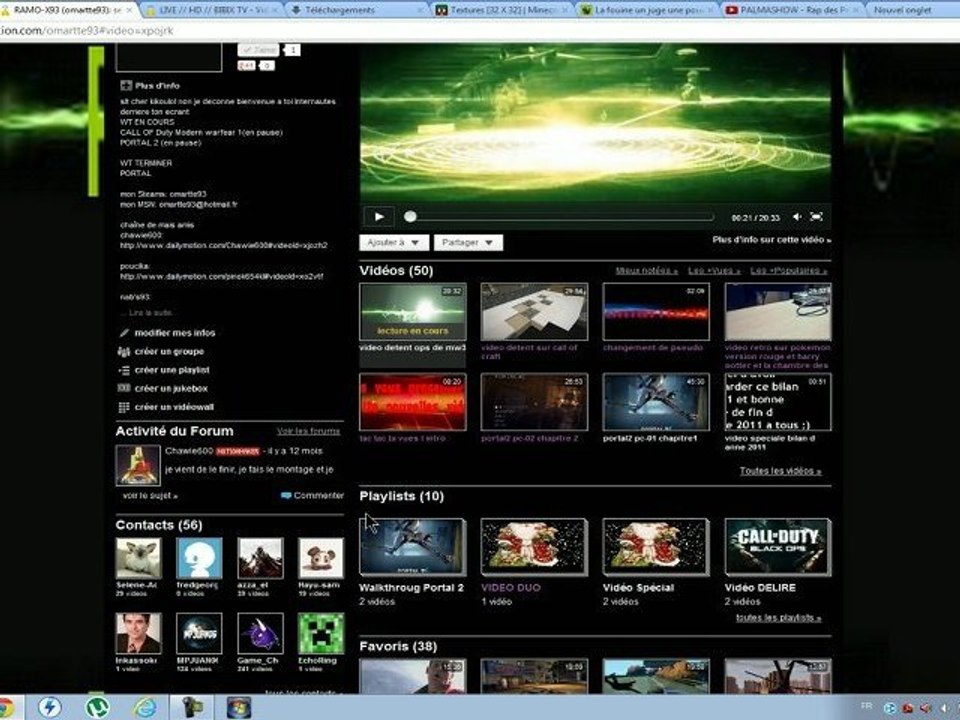Image resolution: width=960 pixels, height=720 pixels.
Task: Open 'video detent ops de mw3' thumbnail
Action: click(413, 312)
